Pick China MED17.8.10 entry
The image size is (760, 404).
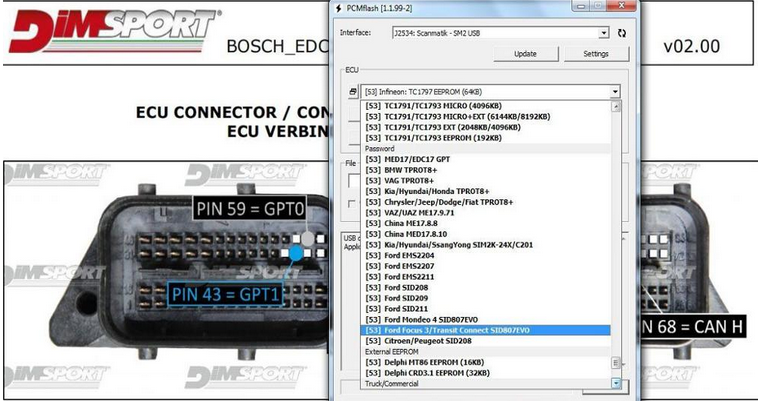486,233
